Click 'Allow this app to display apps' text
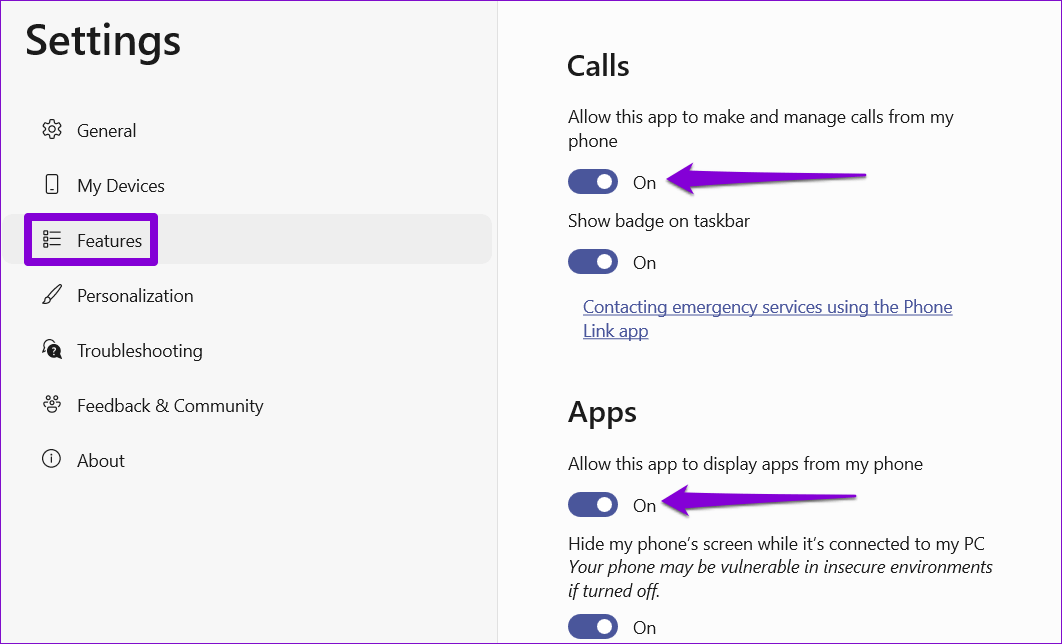Image resolution: width=1062 pixels, height=644 pixels. (745, 464)
